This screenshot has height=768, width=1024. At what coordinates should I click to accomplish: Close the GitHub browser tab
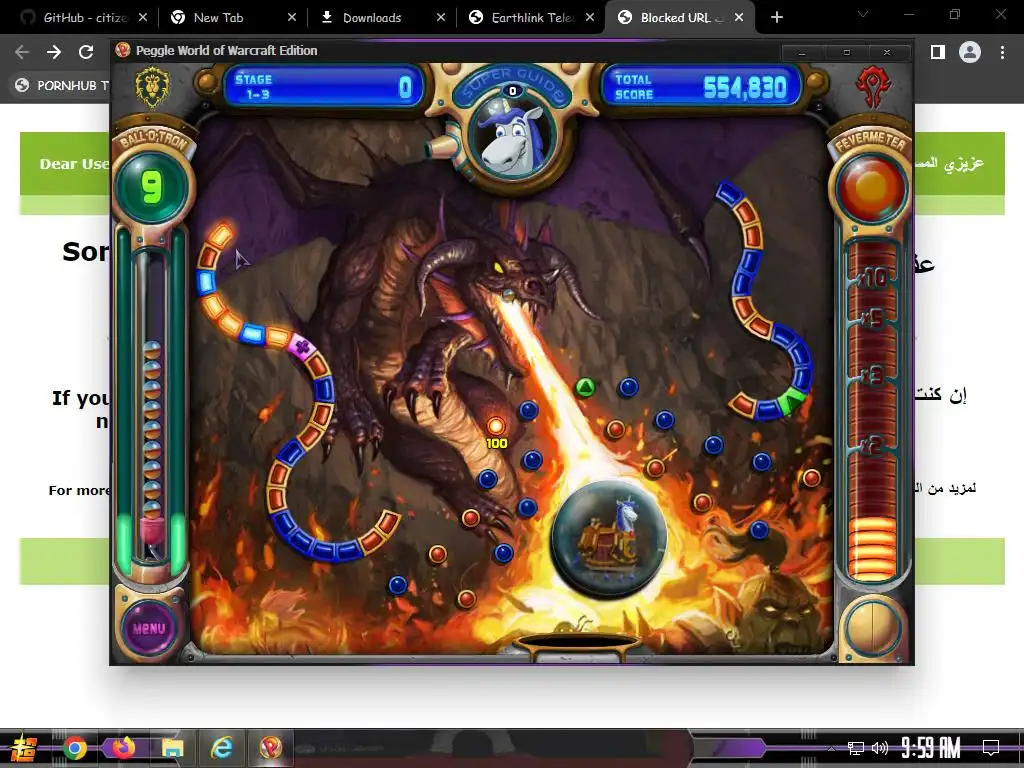click(143, 18)
